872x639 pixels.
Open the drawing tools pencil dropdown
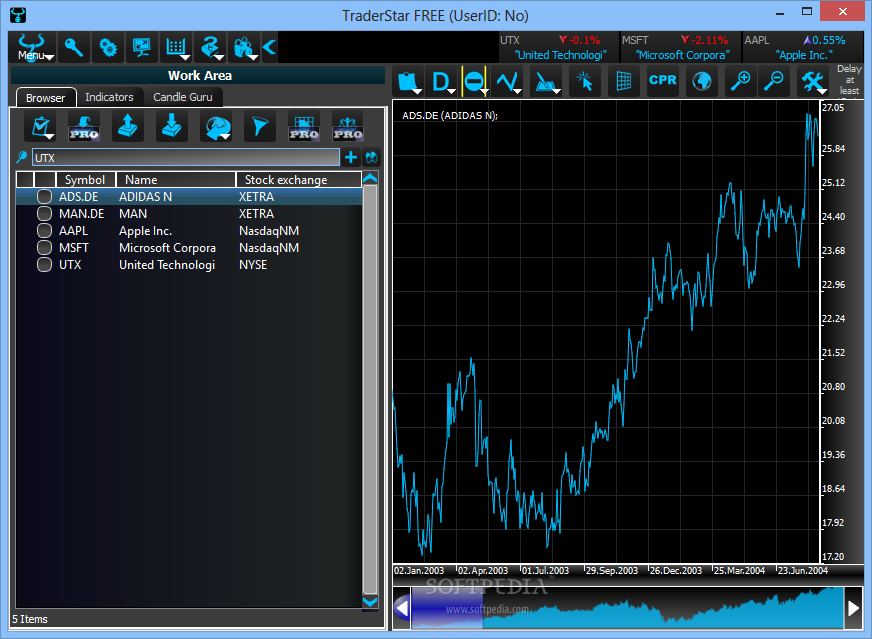[546, 82]
